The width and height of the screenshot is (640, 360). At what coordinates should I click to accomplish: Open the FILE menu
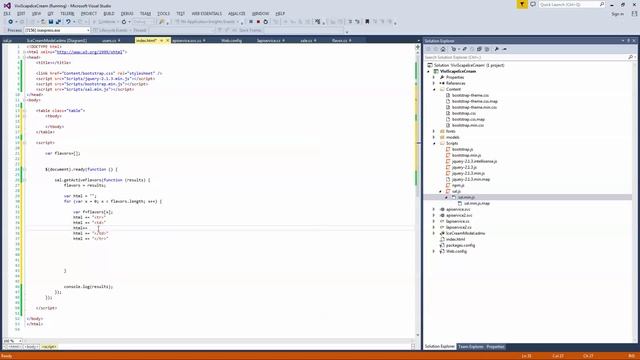pos(7,13)
